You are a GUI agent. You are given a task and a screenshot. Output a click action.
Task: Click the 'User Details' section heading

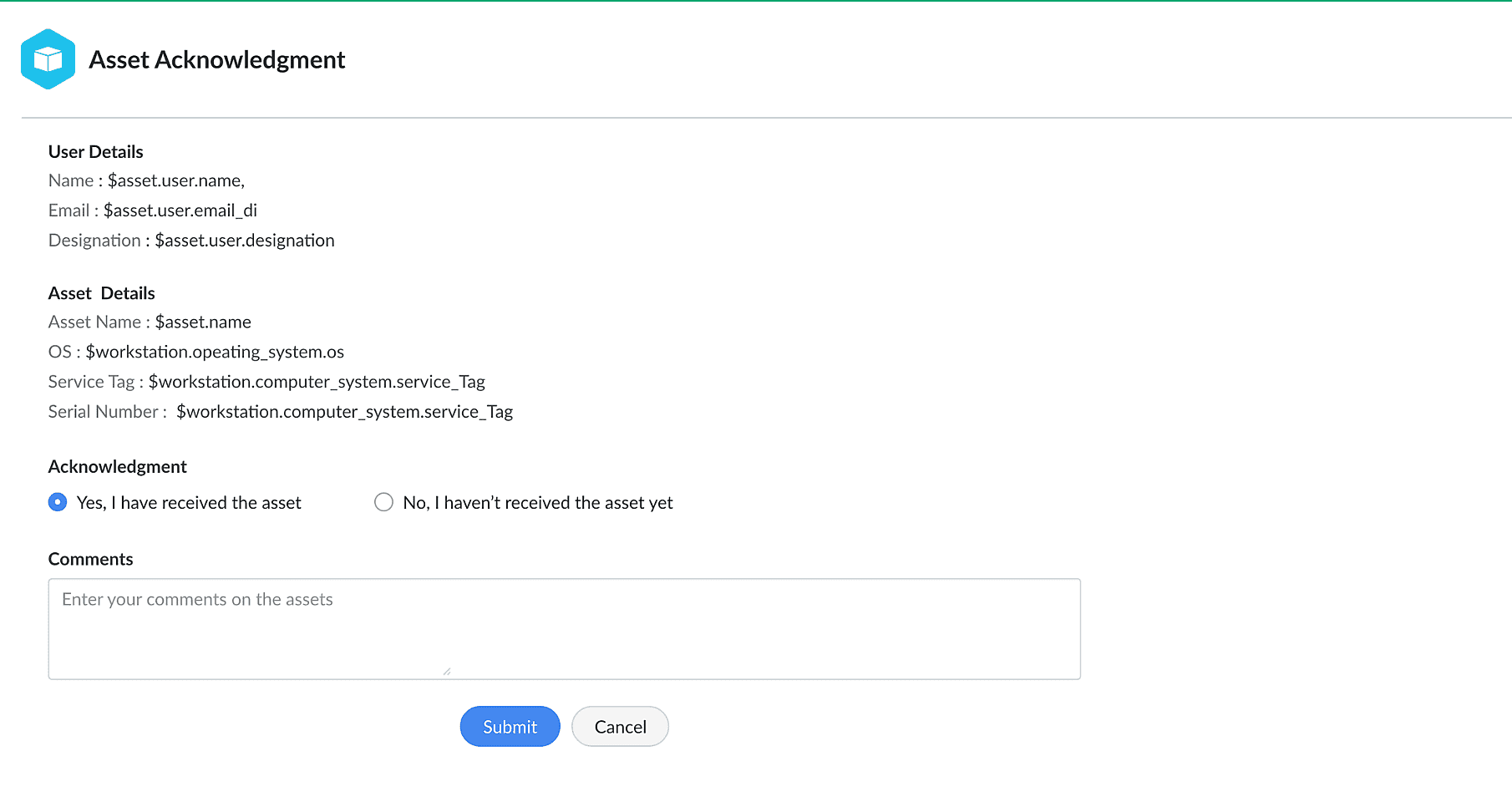pos(95,151)
